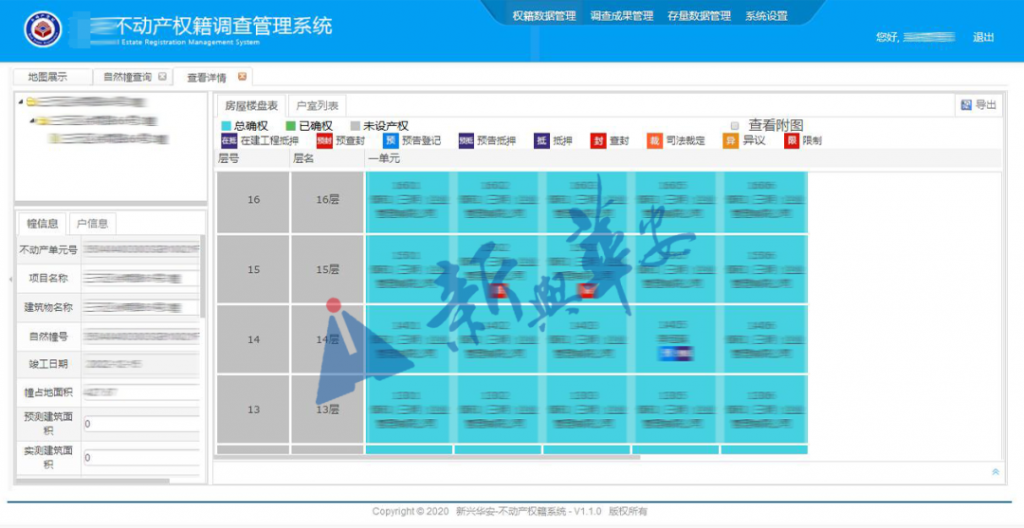The width and height of the screenshot is (1024, 528).
Task: Click the 在建工程抵押 legend icon
Action: click(228, 141)
